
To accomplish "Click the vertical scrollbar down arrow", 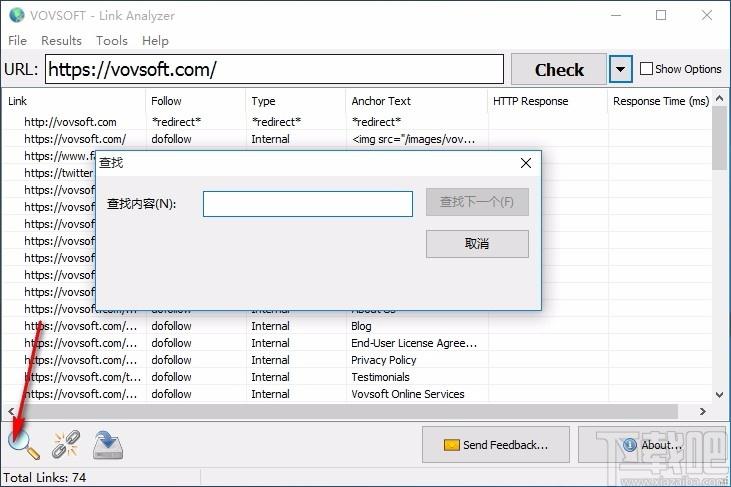I will pos(719,395).
